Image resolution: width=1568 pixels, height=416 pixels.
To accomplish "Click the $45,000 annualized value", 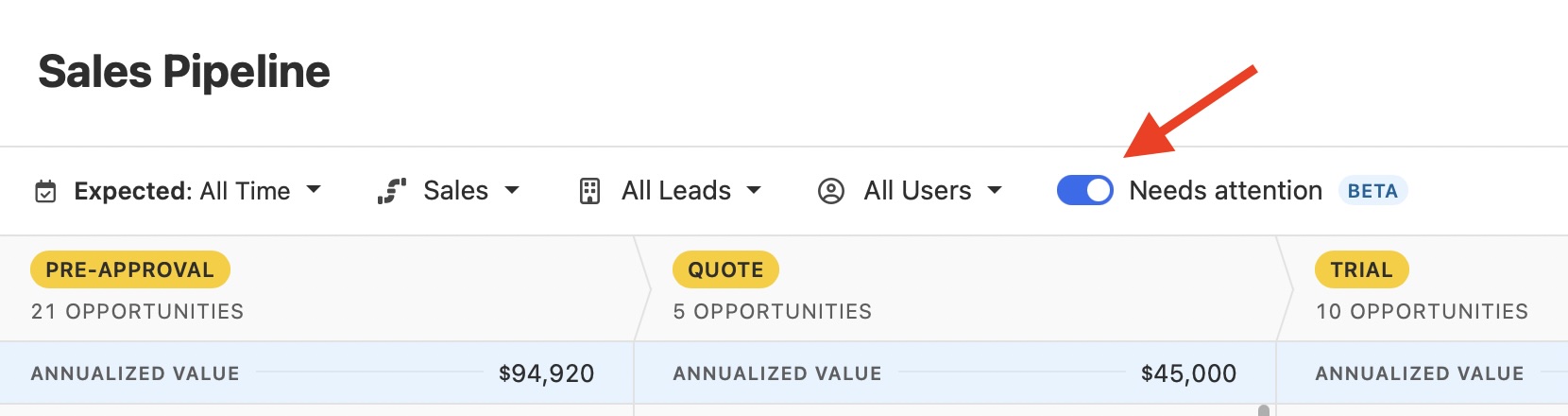I will pyautogui.click(x=1188, y=373).
